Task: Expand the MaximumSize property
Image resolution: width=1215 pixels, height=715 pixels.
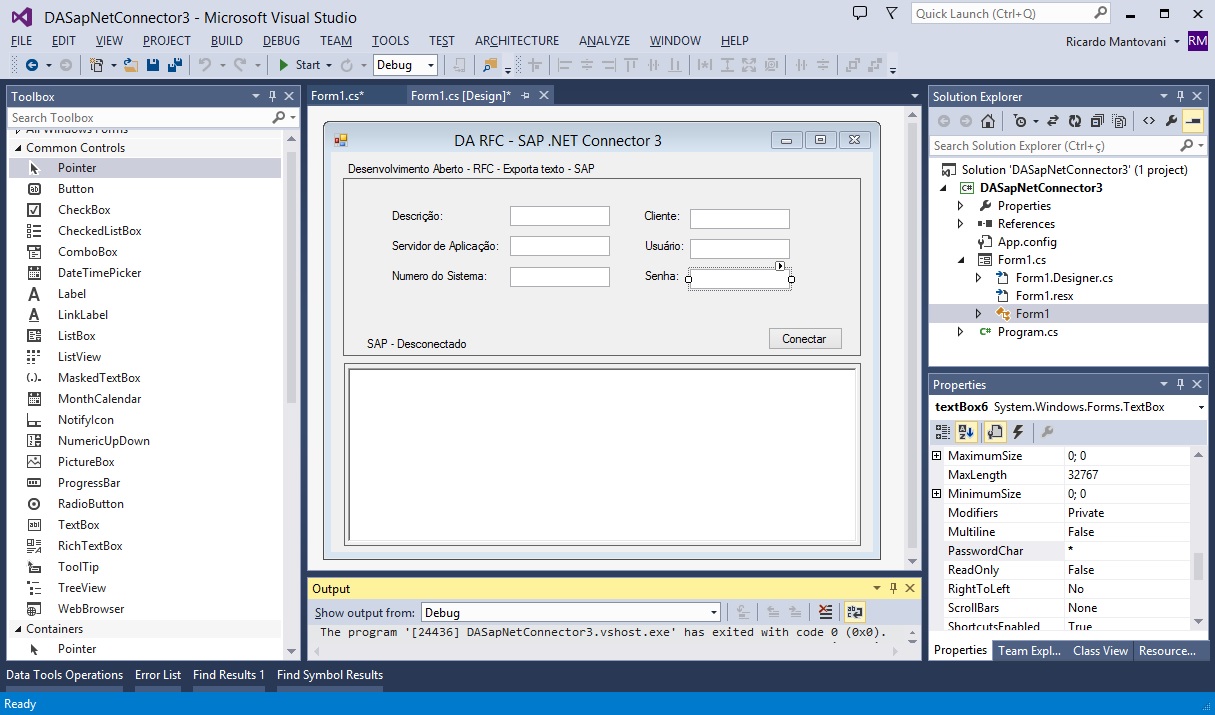Action: tap(937, 456)
